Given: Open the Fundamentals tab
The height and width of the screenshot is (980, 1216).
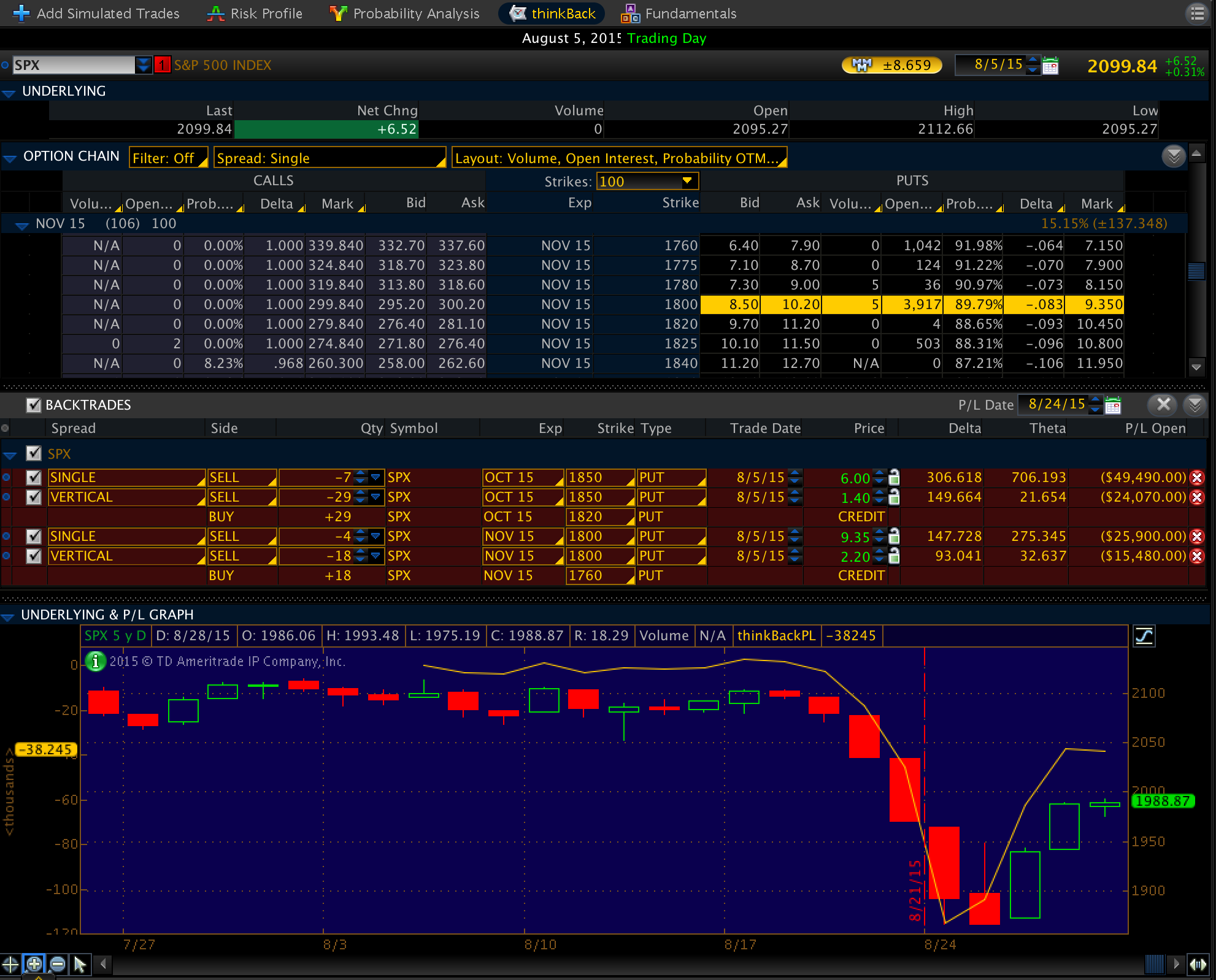Looking at the screenshot, I should click(x=679, y=13).
